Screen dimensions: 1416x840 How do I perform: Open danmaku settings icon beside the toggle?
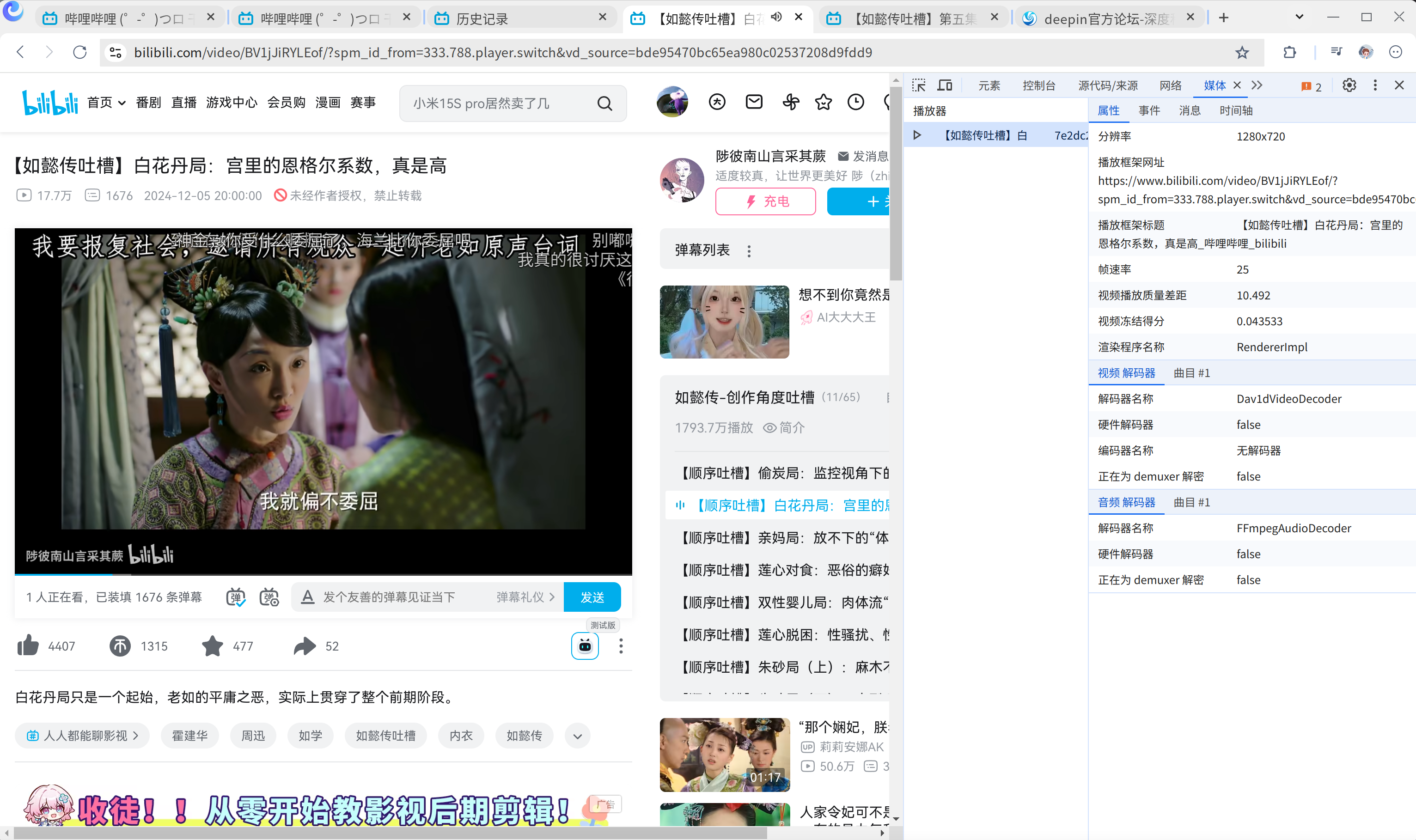tap(269, 597)
